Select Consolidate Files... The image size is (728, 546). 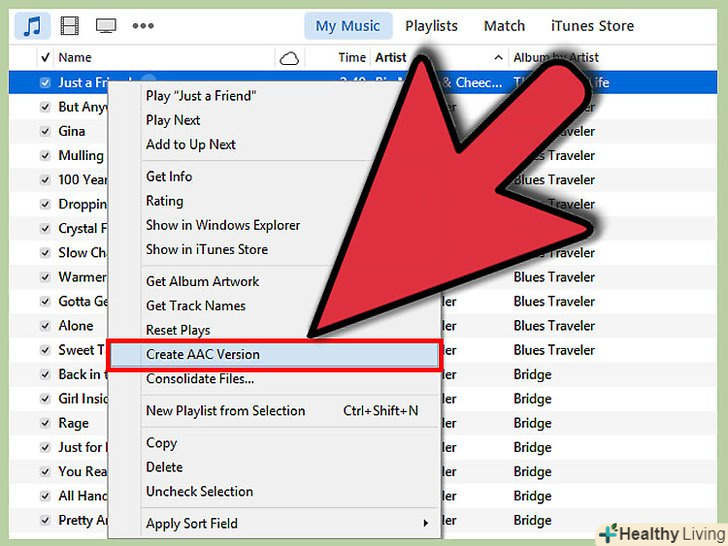pos(200,379)
